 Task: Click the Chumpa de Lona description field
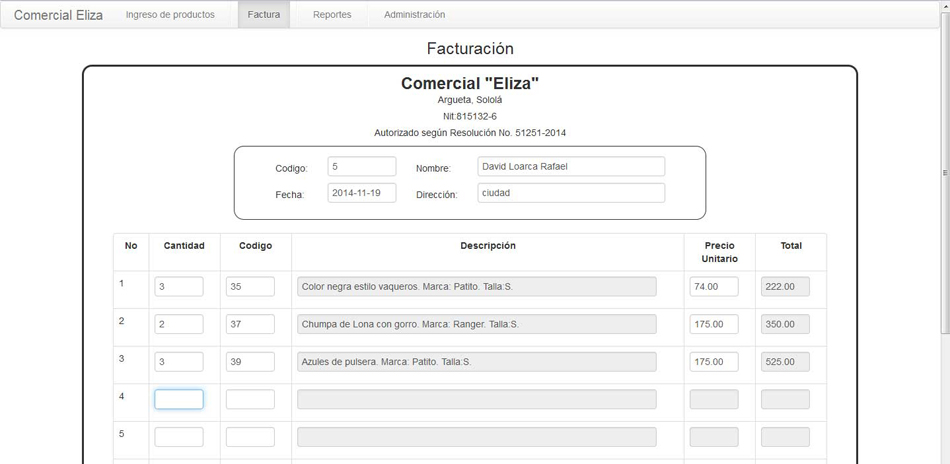coord(477,324)
